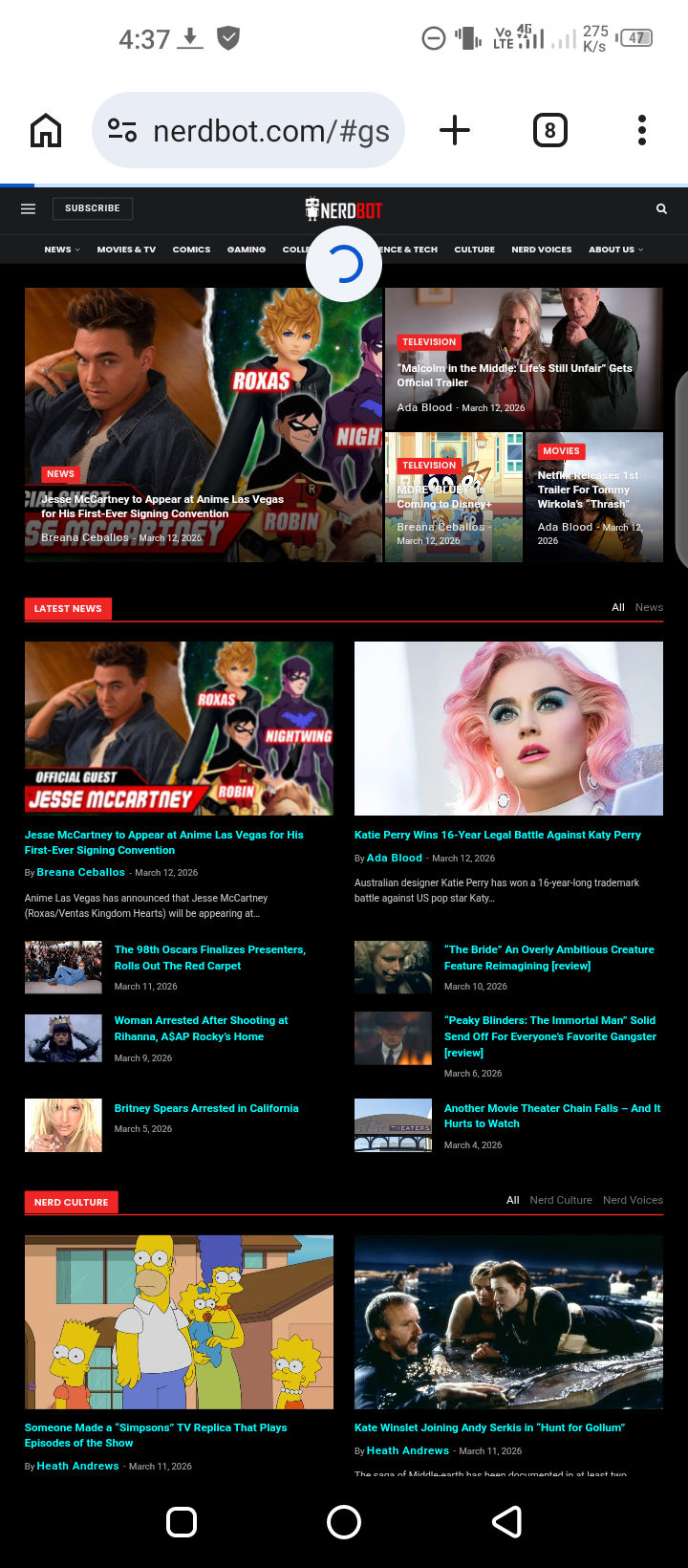Click Peaky Blinders review thumbnail
The width and height of the screenshot is (688, 1568).
pyautogui.click(x=393, y=1038)
